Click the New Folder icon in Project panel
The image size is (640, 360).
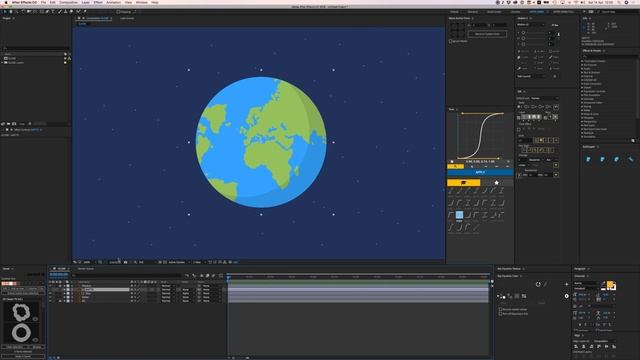coord(8,124)
